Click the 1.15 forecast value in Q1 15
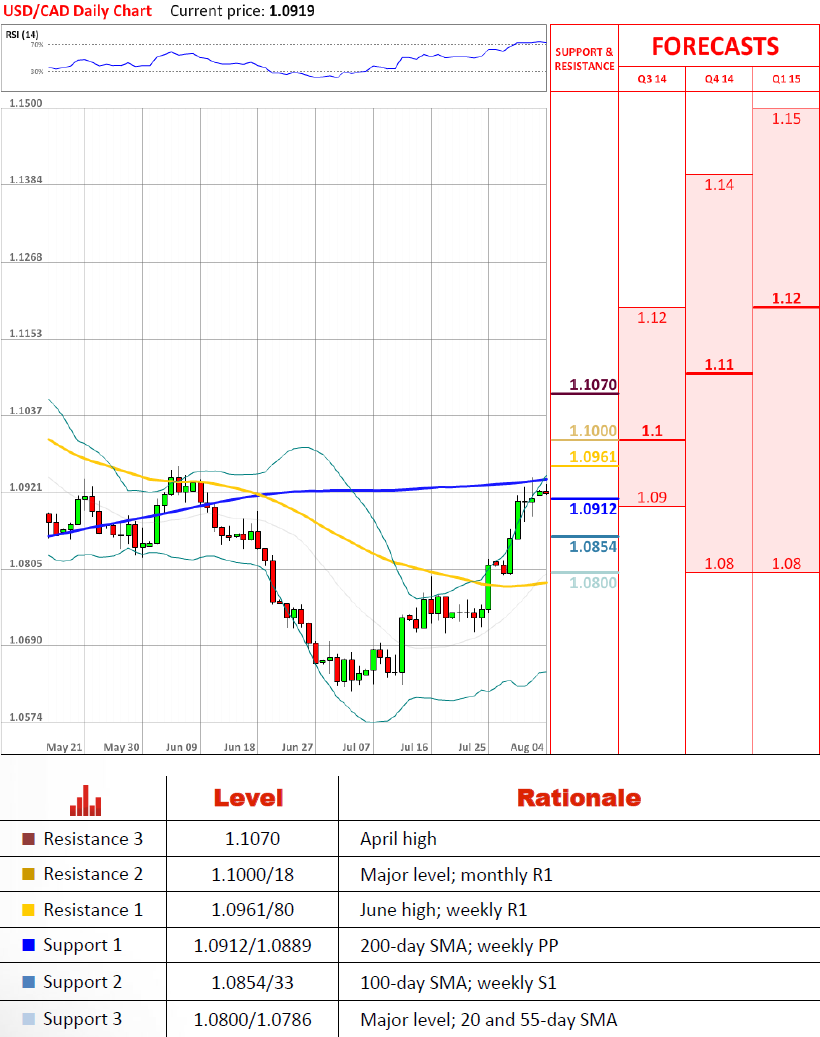 (786, 119)
